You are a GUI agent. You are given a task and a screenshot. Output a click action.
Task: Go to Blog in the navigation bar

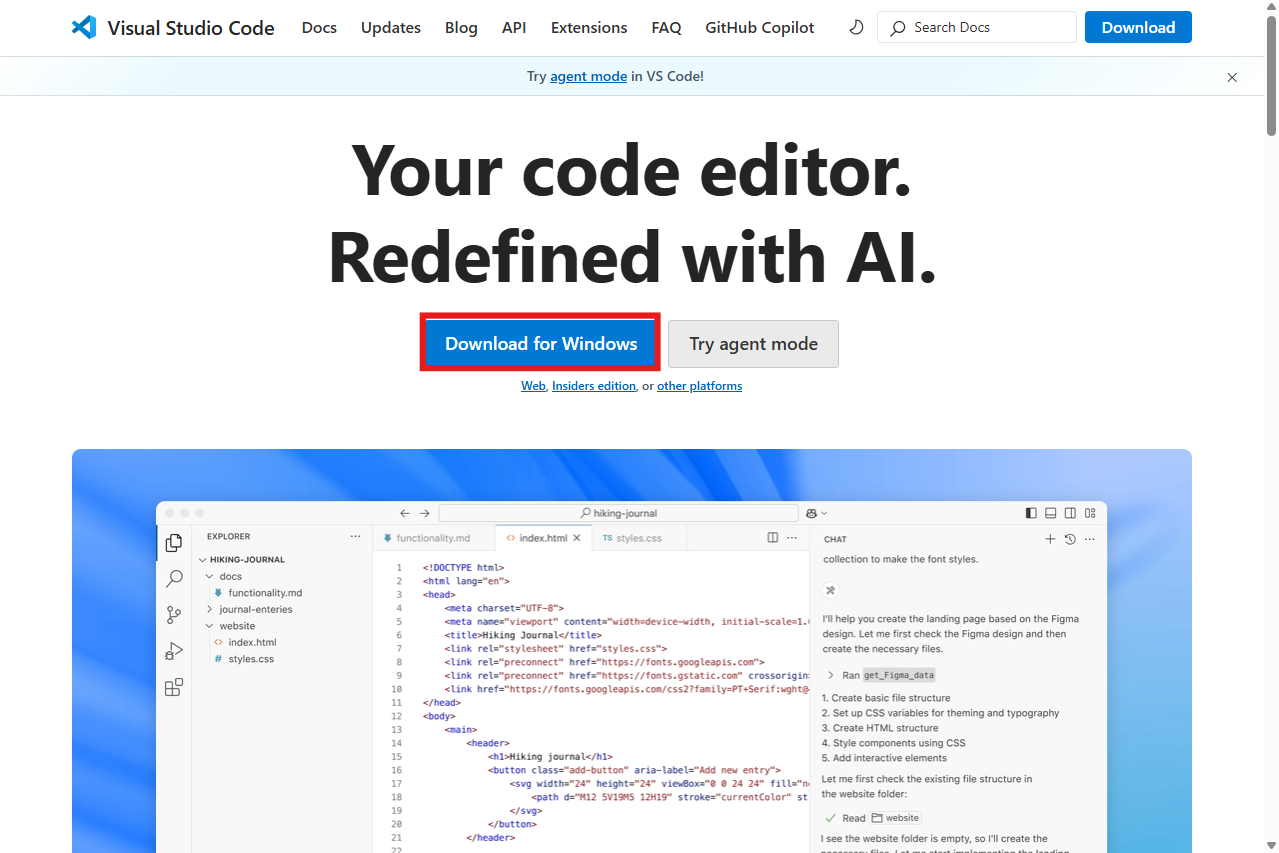(x=461, y=28)
